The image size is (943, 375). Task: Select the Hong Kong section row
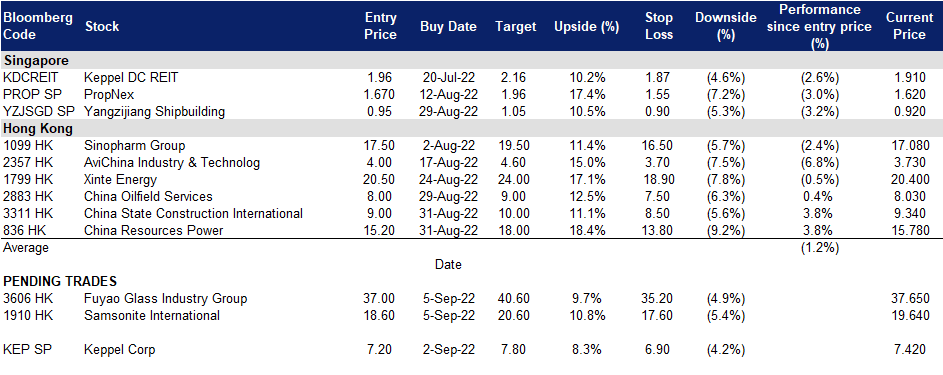472,128
